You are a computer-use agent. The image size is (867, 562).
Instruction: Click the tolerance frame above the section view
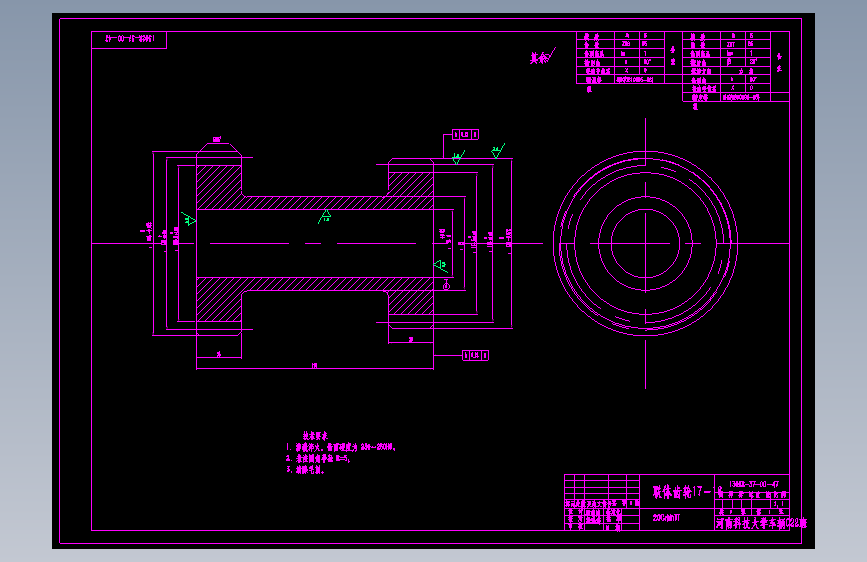[x=466, y=134]
